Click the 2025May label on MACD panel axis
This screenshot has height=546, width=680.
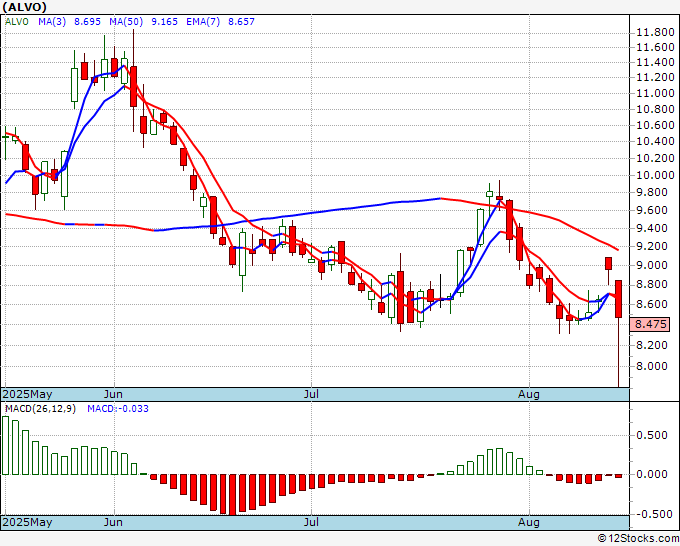point(27,522)
